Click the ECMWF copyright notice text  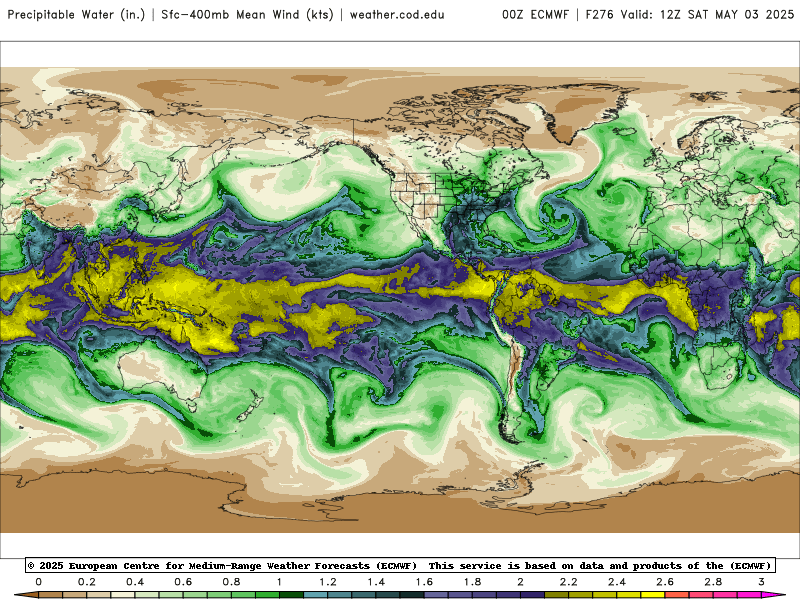click(222, 566)
